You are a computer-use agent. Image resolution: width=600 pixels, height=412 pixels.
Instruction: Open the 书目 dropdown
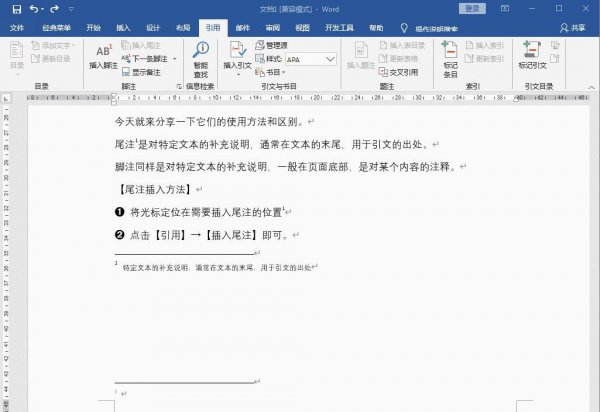(271, 72)
